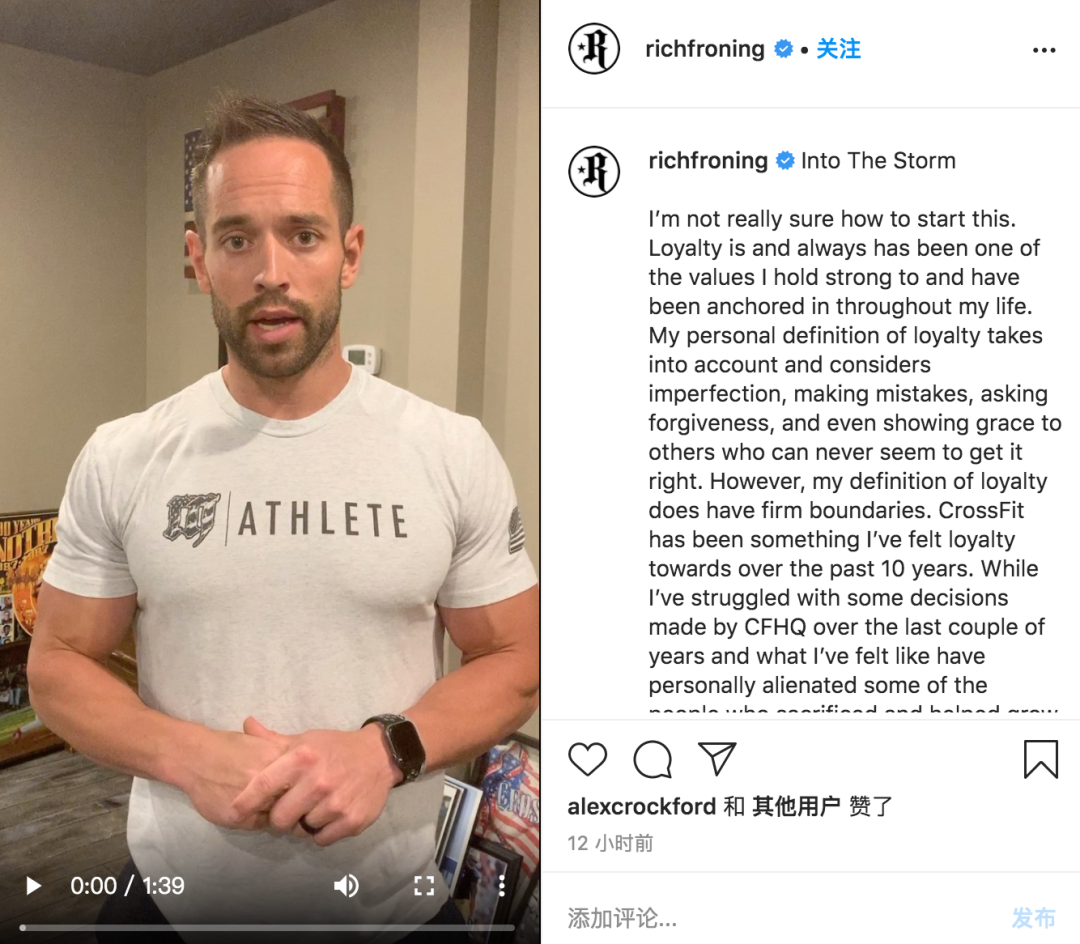This screenshot has width=1080, height=944.
Task: Click richfroning avatar beside the caption
Action: pos(594,171)
